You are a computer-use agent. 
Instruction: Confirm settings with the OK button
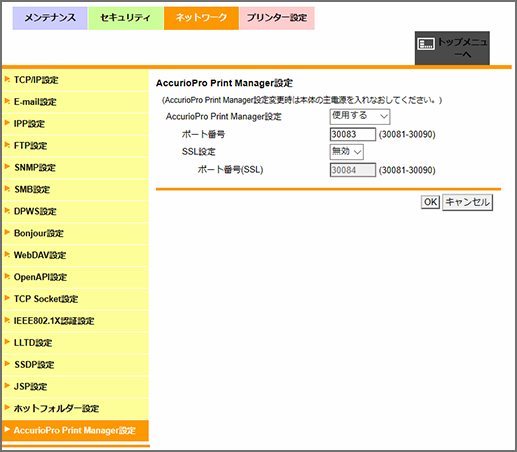coord(430,202)
